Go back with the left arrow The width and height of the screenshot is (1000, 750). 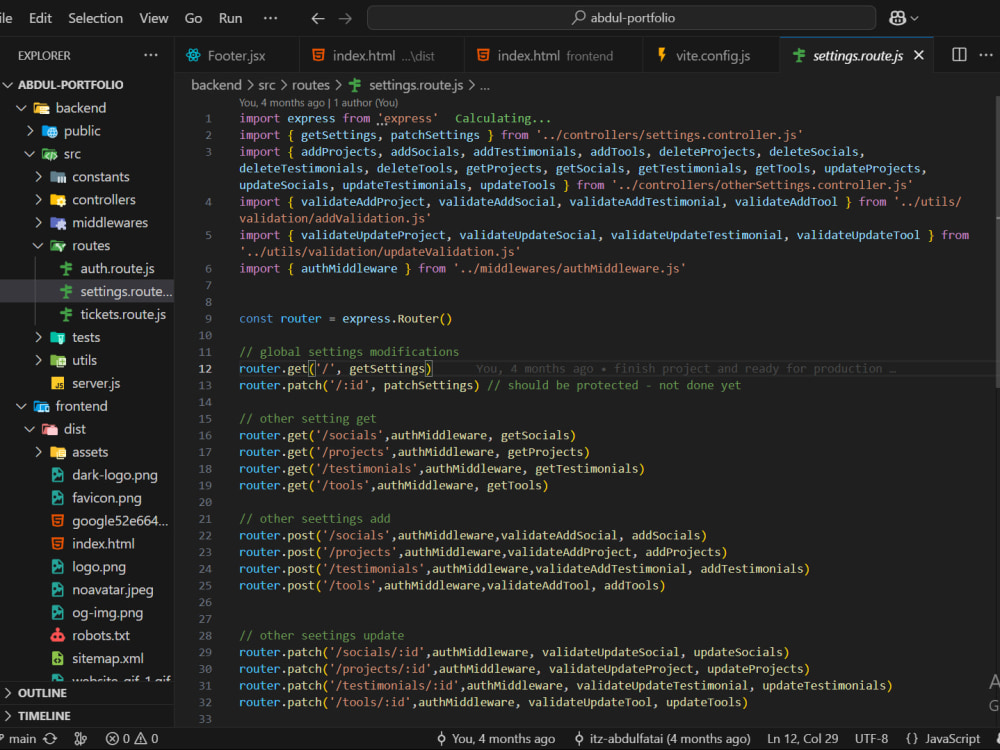(318, 18)
